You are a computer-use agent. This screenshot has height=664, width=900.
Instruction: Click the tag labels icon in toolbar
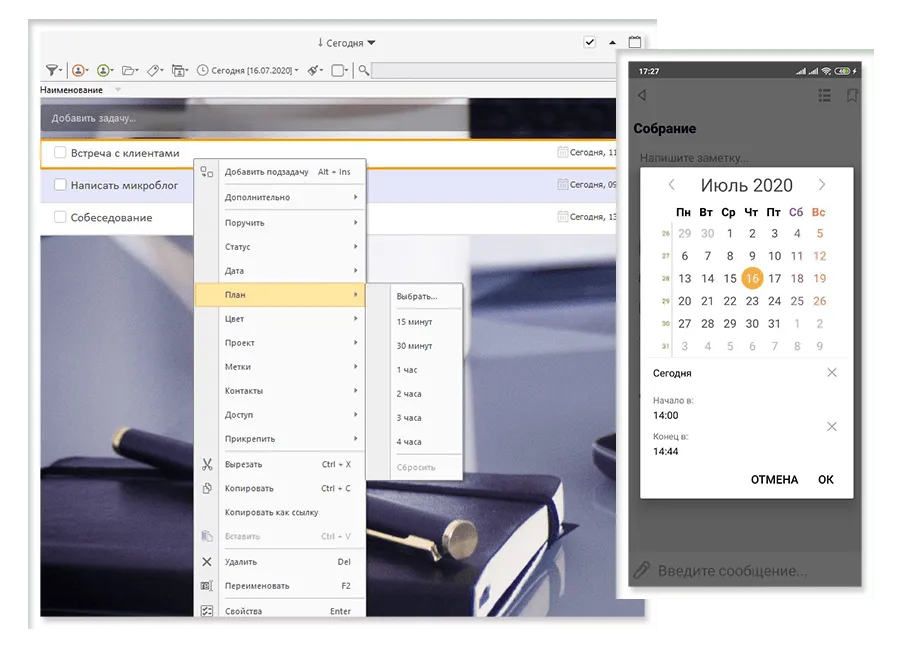(x=154, y=70)
